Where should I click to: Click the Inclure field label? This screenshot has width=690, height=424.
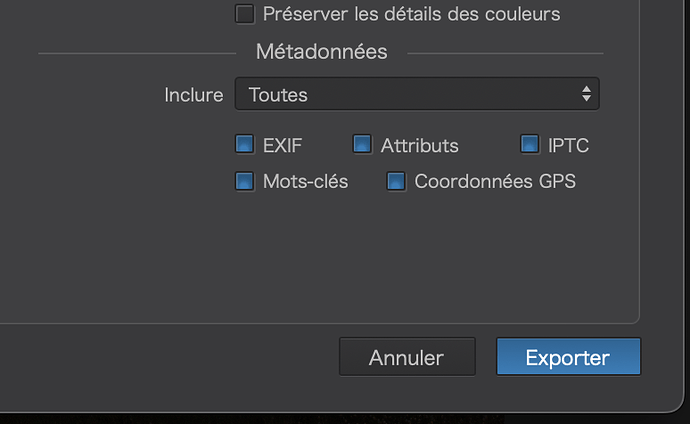[x=193, y=95]
